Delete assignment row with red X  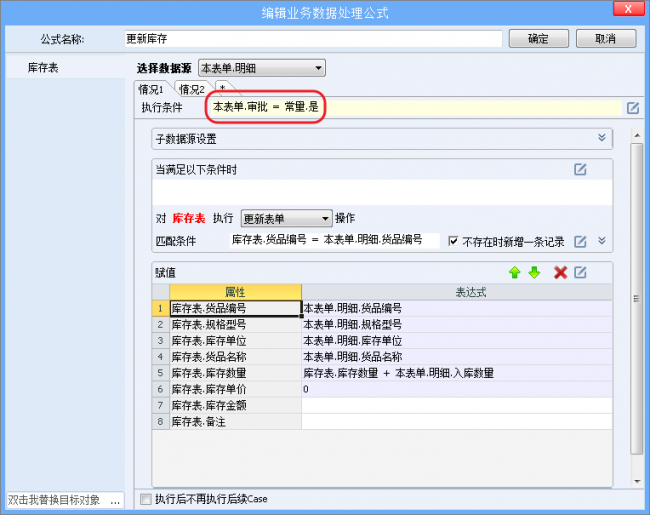tap(560, 272)
